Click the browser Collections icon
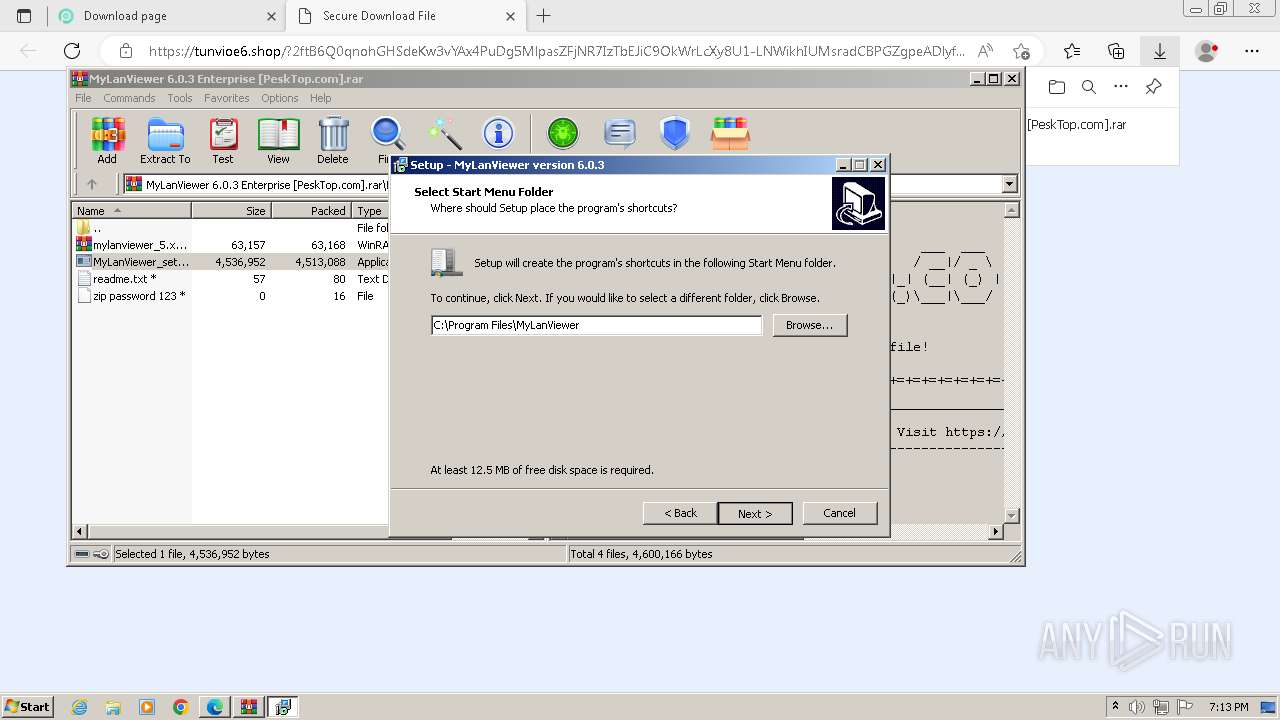The height and width of the screenshot is (720, 1280). pyautogui.click(x=1116, y=51)
